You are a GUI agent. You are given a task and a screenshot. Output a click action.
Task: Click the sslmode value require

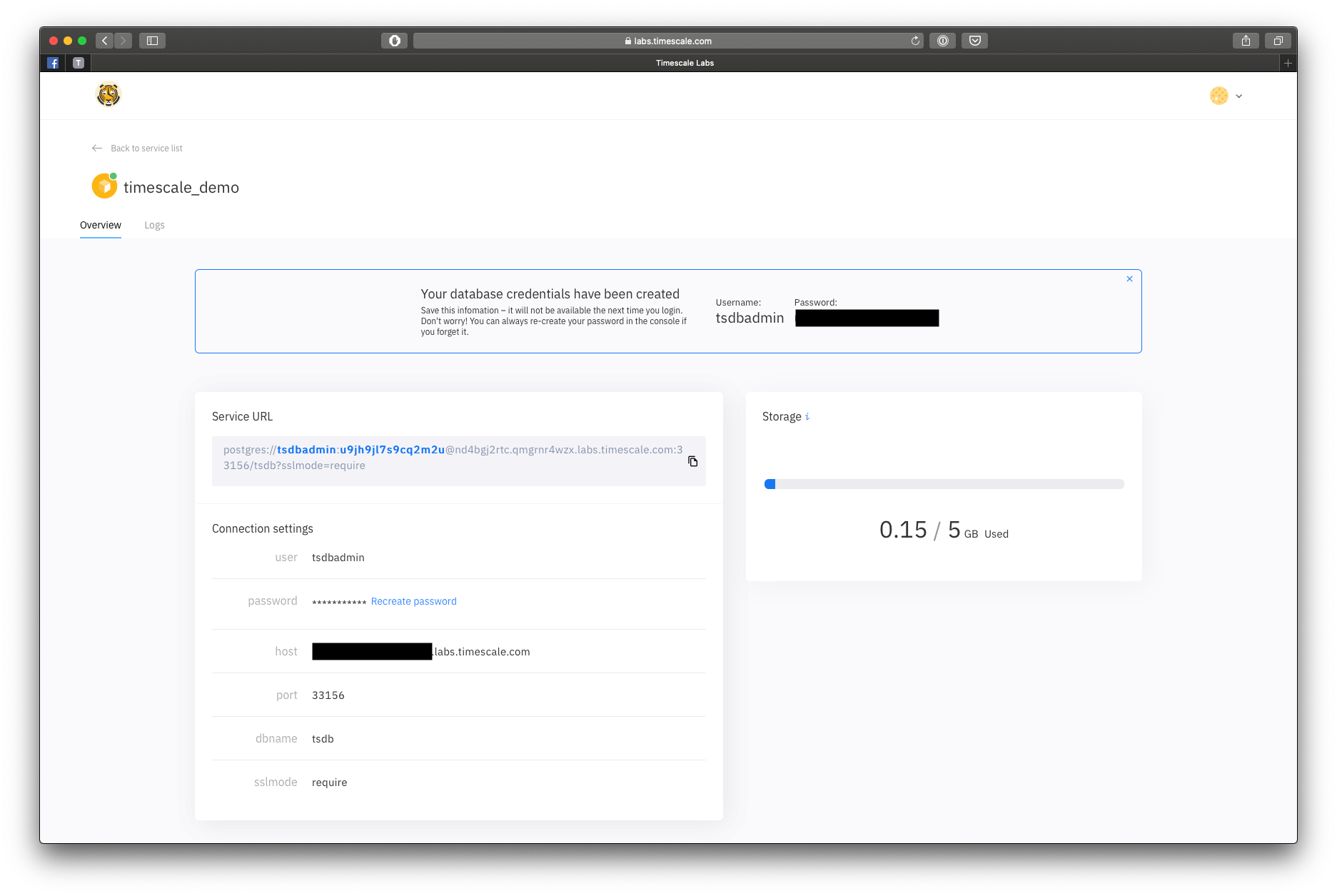pyautogui.click(x=330, y=782)
